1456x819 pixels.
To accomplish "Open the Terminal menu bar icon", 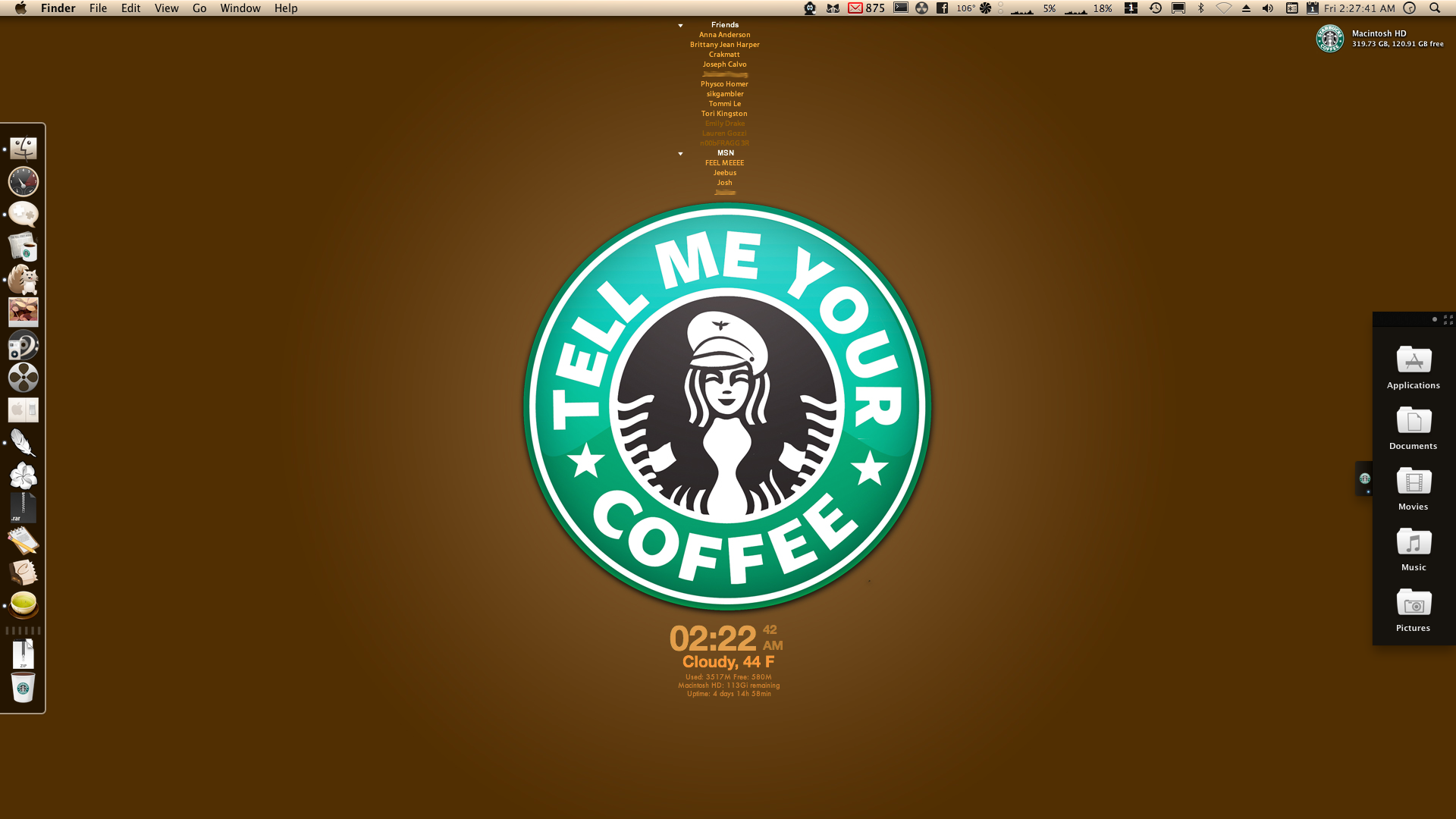I will point(901,8).
